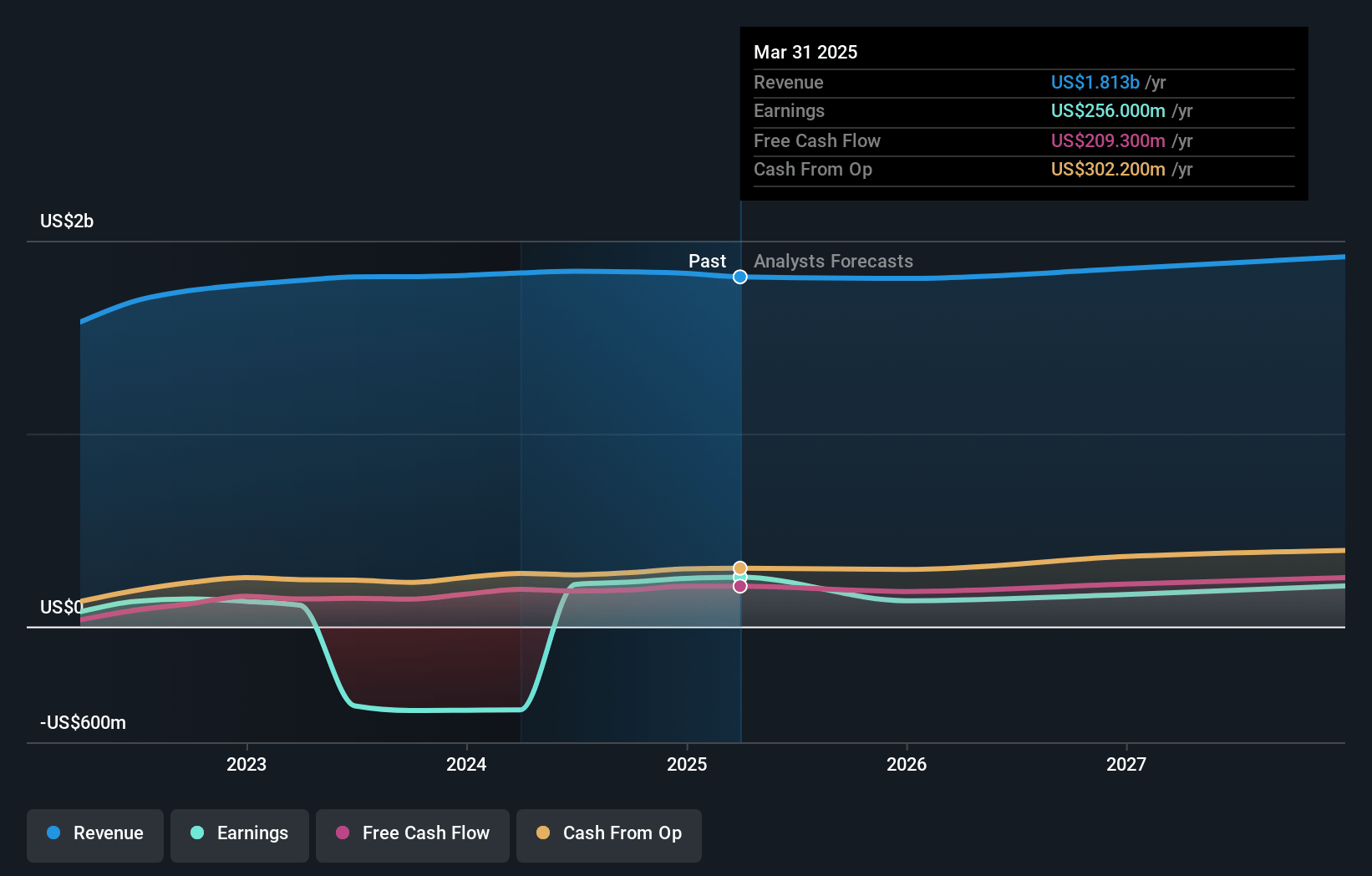The image size is (1372, 876).
Task: Select the 2027 x-axis label
Action: pos(1126,764)
